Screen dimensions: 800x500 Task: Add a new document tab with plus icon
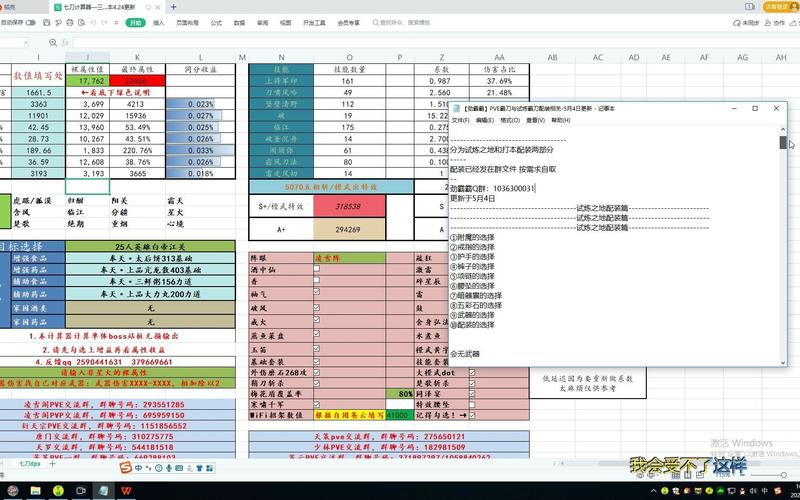(x=173, y=7)
